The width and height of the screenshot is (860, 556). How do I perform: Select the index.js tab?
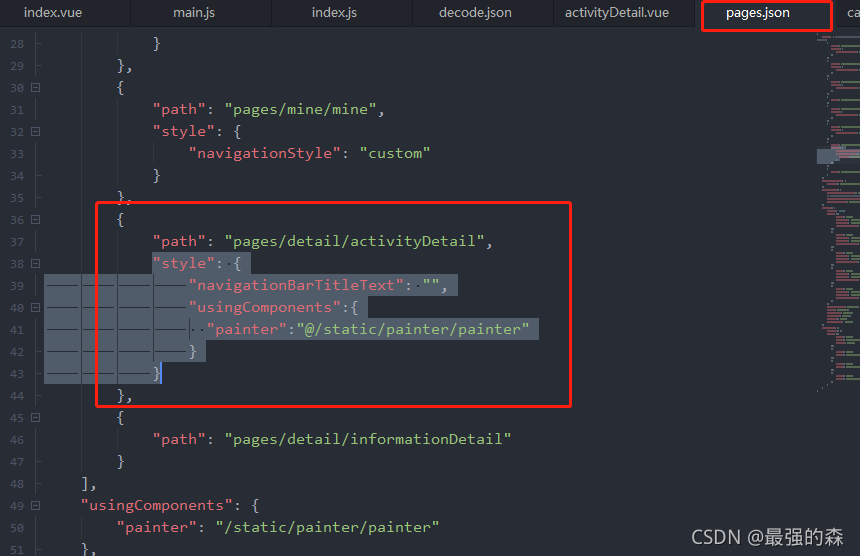click(335, 13)
